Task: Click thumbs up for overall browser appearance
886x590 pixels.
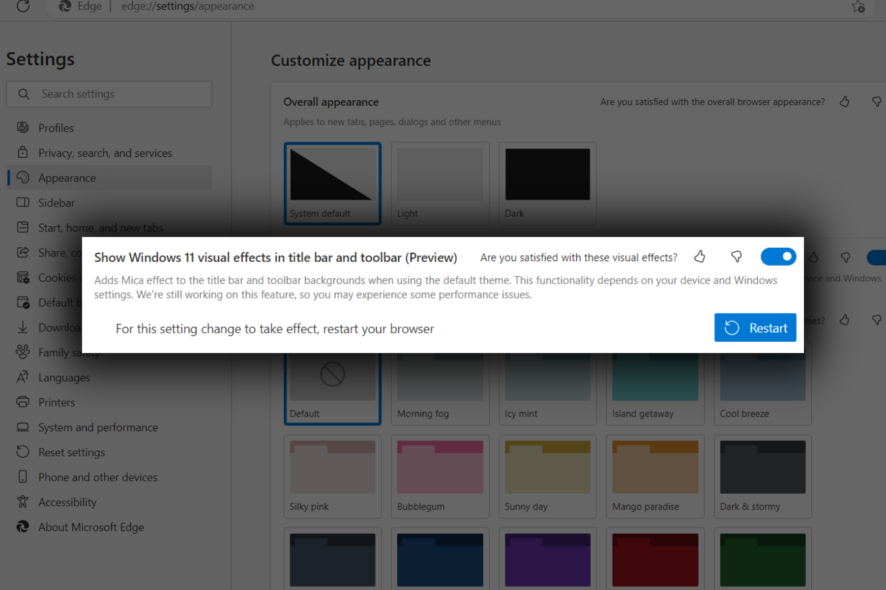Action: tap(845, 102)
